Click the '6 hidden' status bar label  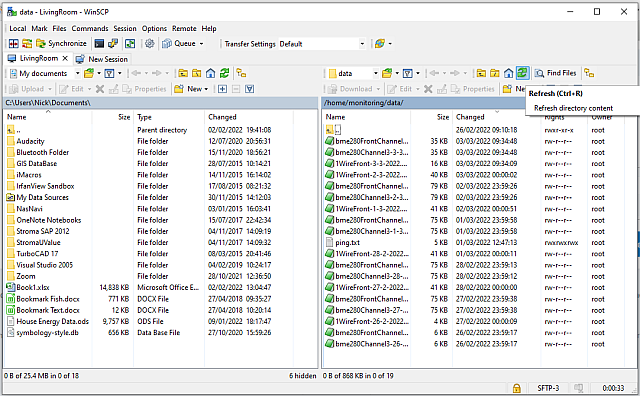click(x=302, y=376)
